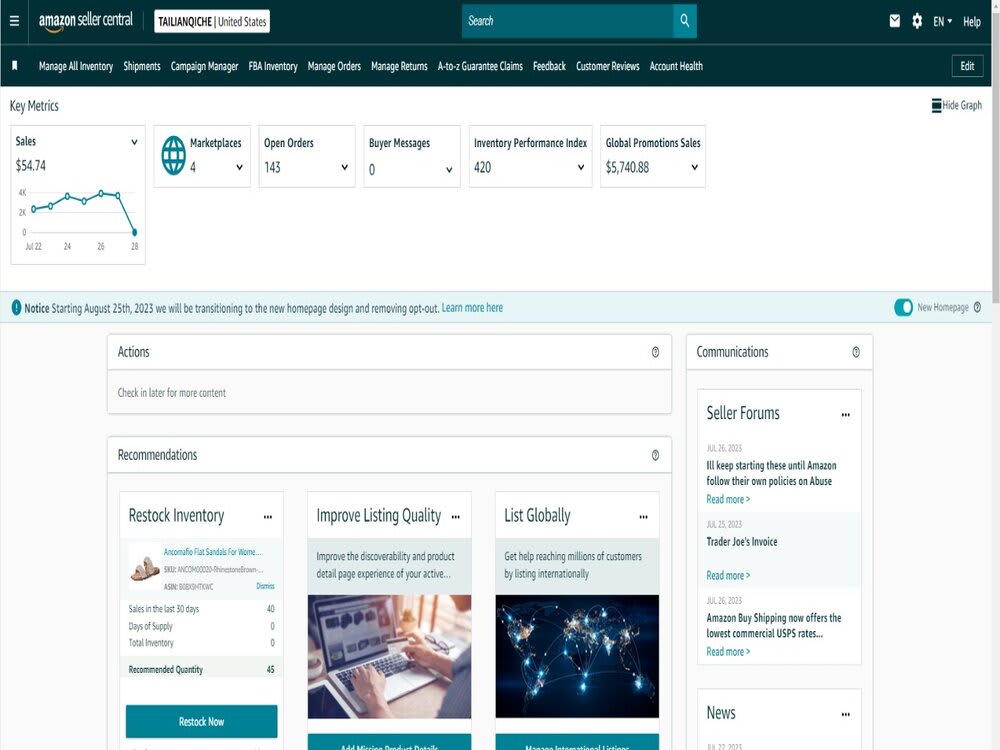Open List Globally more options

tap(643, 517)
